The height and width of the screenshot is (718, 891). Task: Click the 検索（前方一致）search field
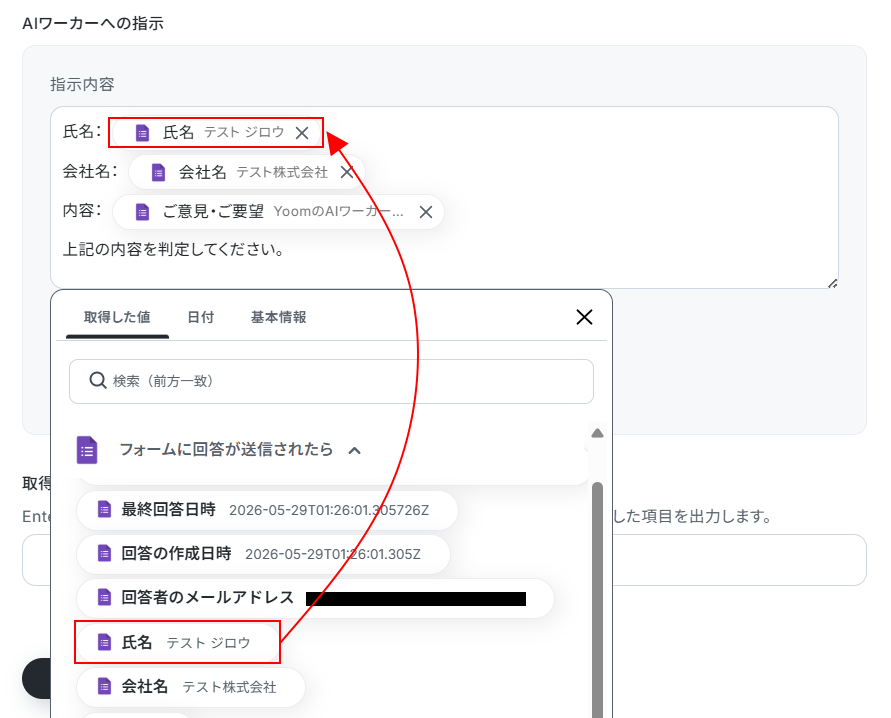pyautogui.click(x=331, y=381)
